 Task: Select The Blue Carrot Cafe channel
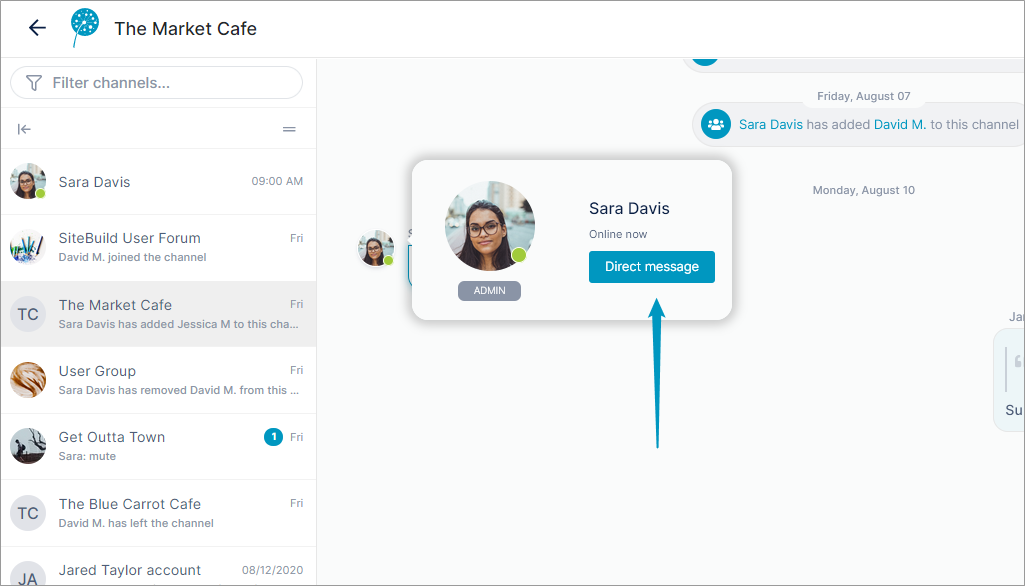(158, 513)
